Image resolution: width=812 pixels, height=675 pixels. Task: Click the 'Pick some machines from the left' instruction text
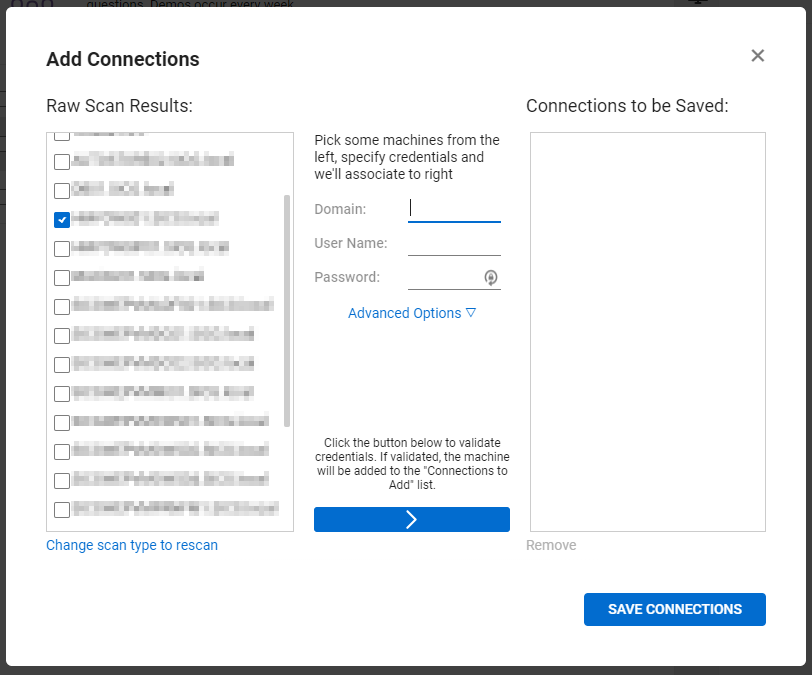click(x=407, y=157)
